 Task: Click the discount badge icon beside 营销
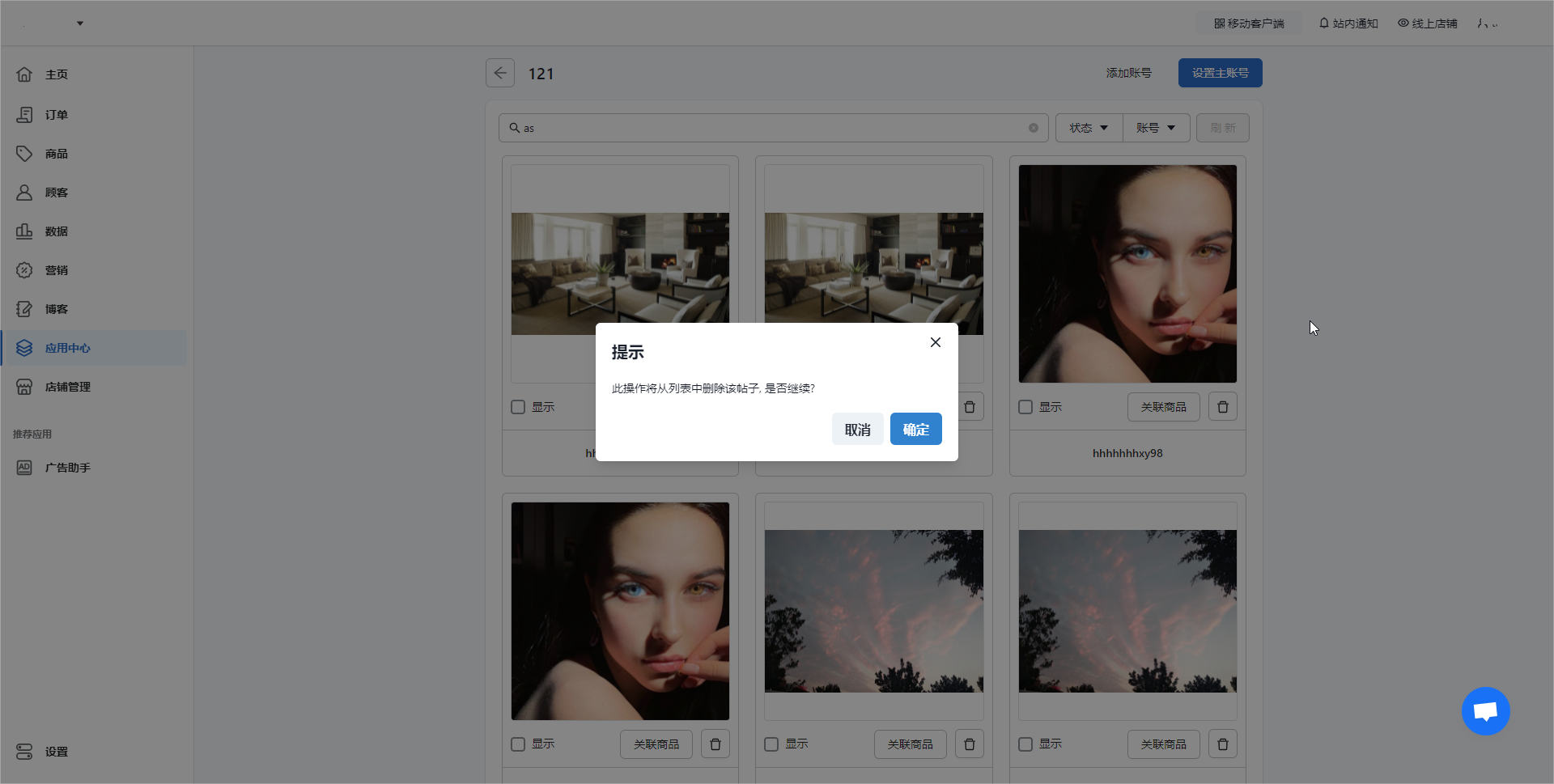24,270
